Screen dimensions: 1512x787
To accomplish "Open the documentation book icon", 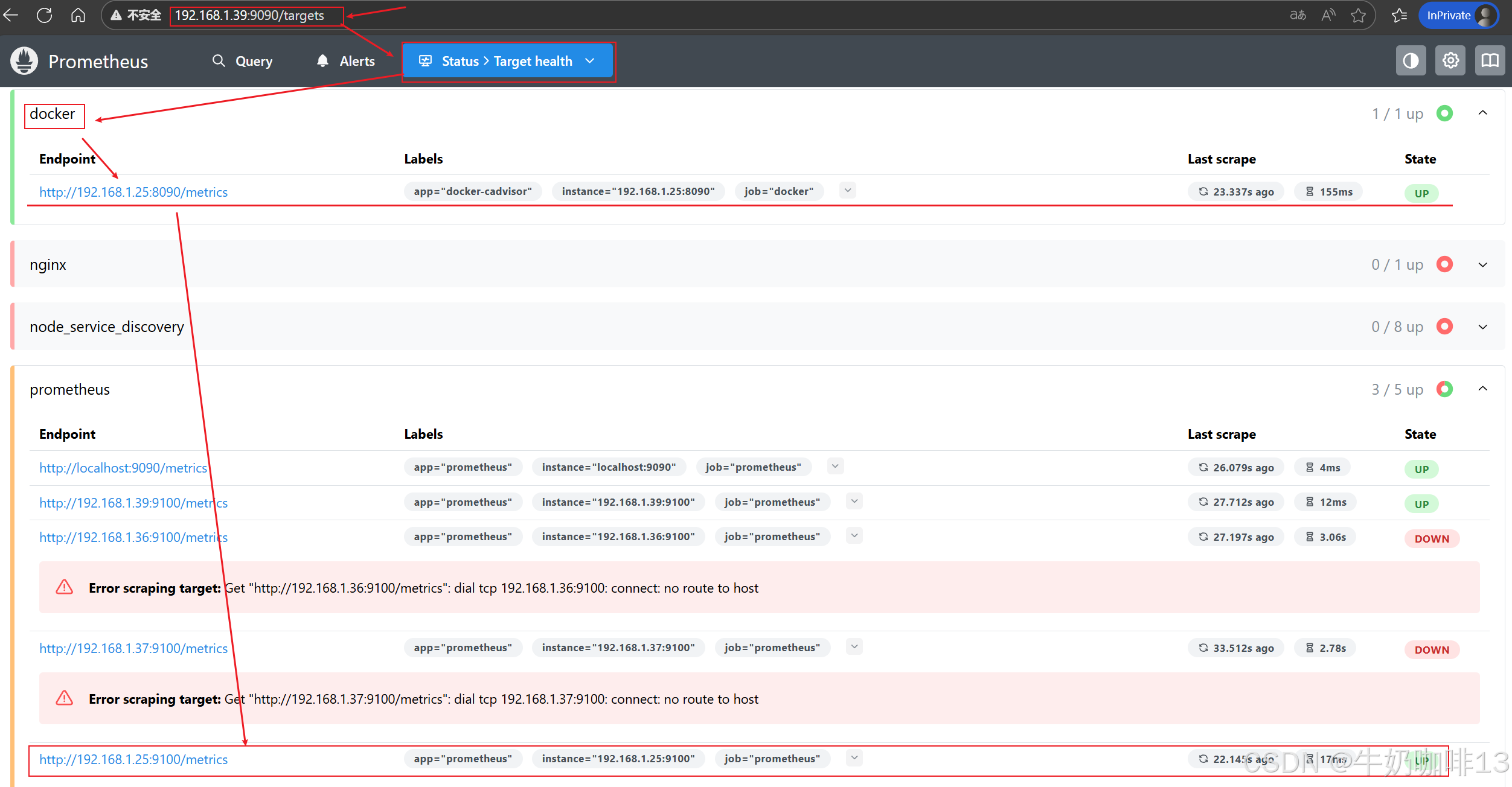I will (1490, 61).
